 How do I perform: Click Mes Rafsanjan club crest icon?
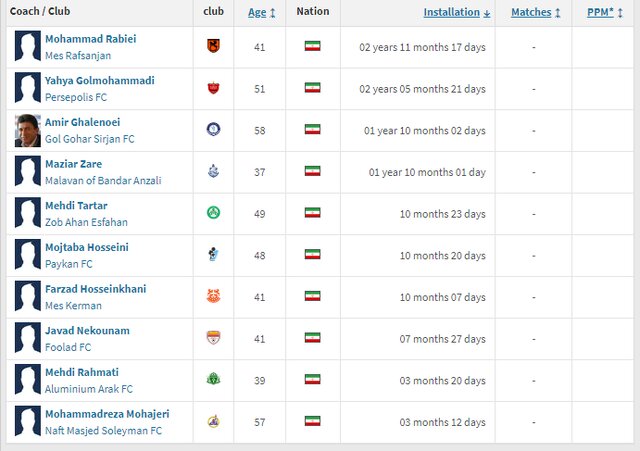[212, 46]
